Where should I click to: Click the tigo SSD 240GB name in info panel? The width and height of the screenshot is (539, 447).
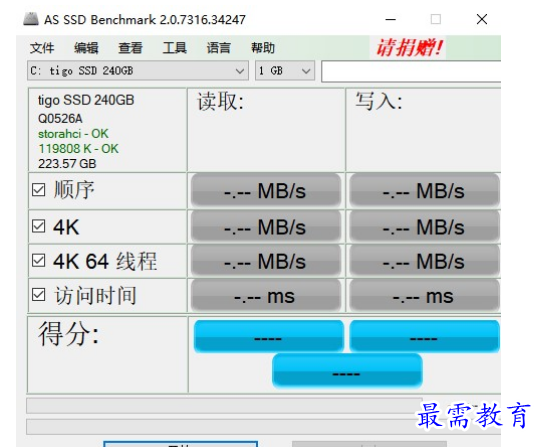tap(86, 100)
